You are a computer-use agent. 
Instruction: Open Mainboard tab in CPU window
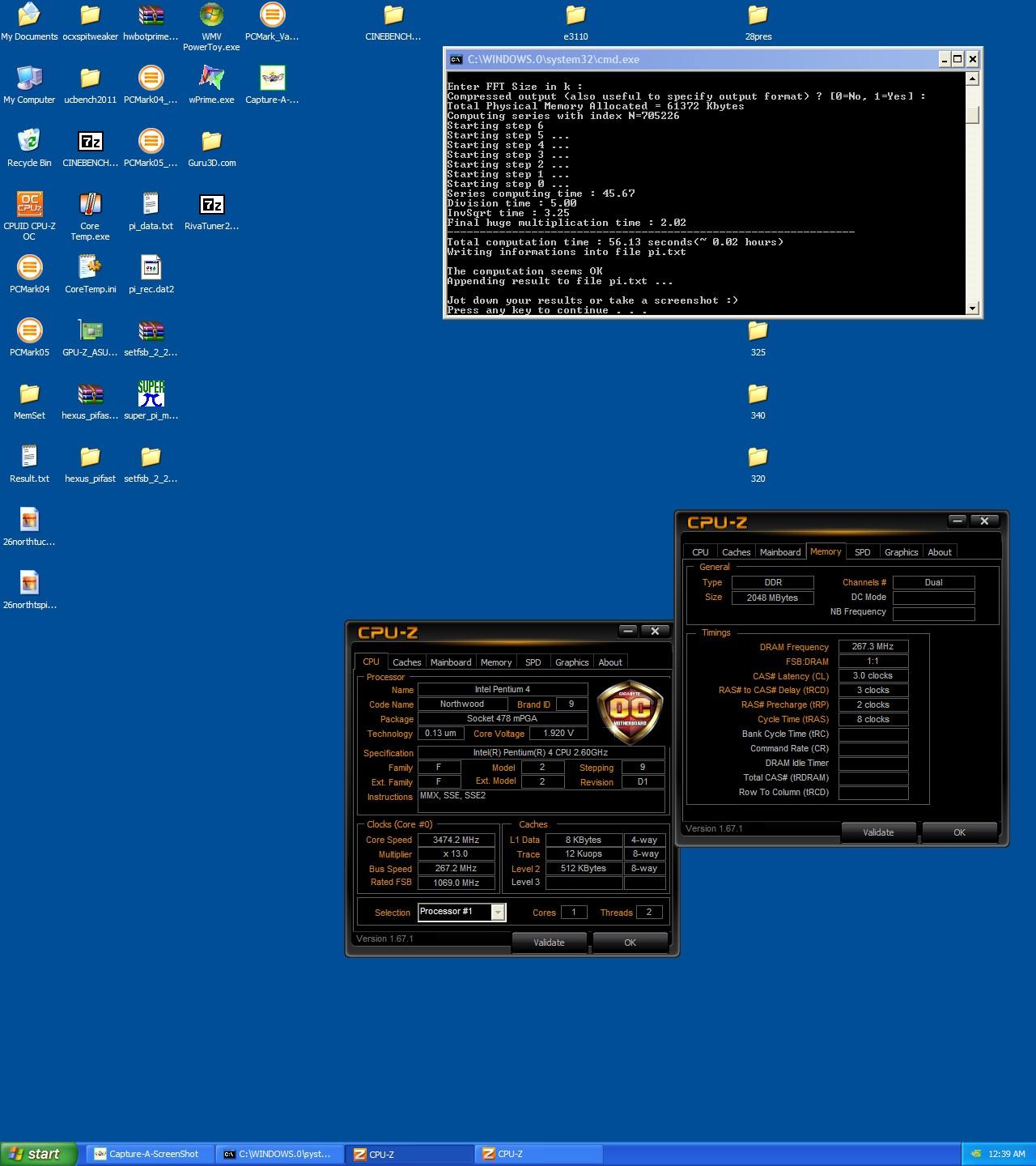pos(451,662)
